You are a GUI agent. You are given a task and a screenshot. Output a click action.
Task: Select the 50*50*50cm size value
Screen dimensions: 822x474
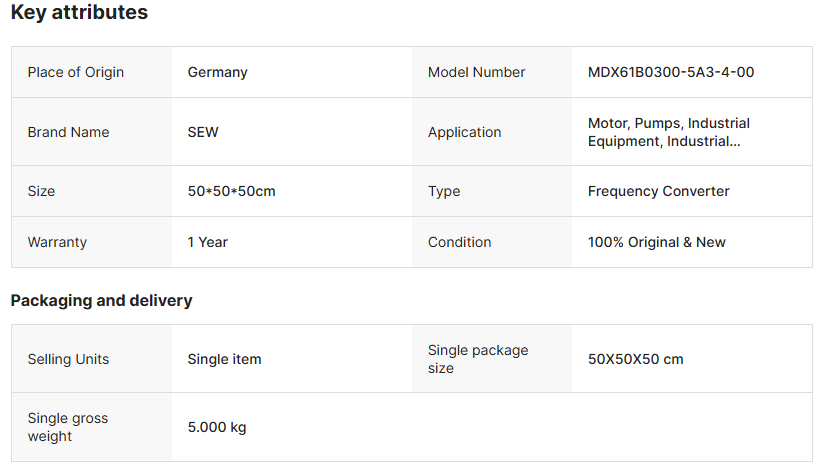(x=231, y=191)
